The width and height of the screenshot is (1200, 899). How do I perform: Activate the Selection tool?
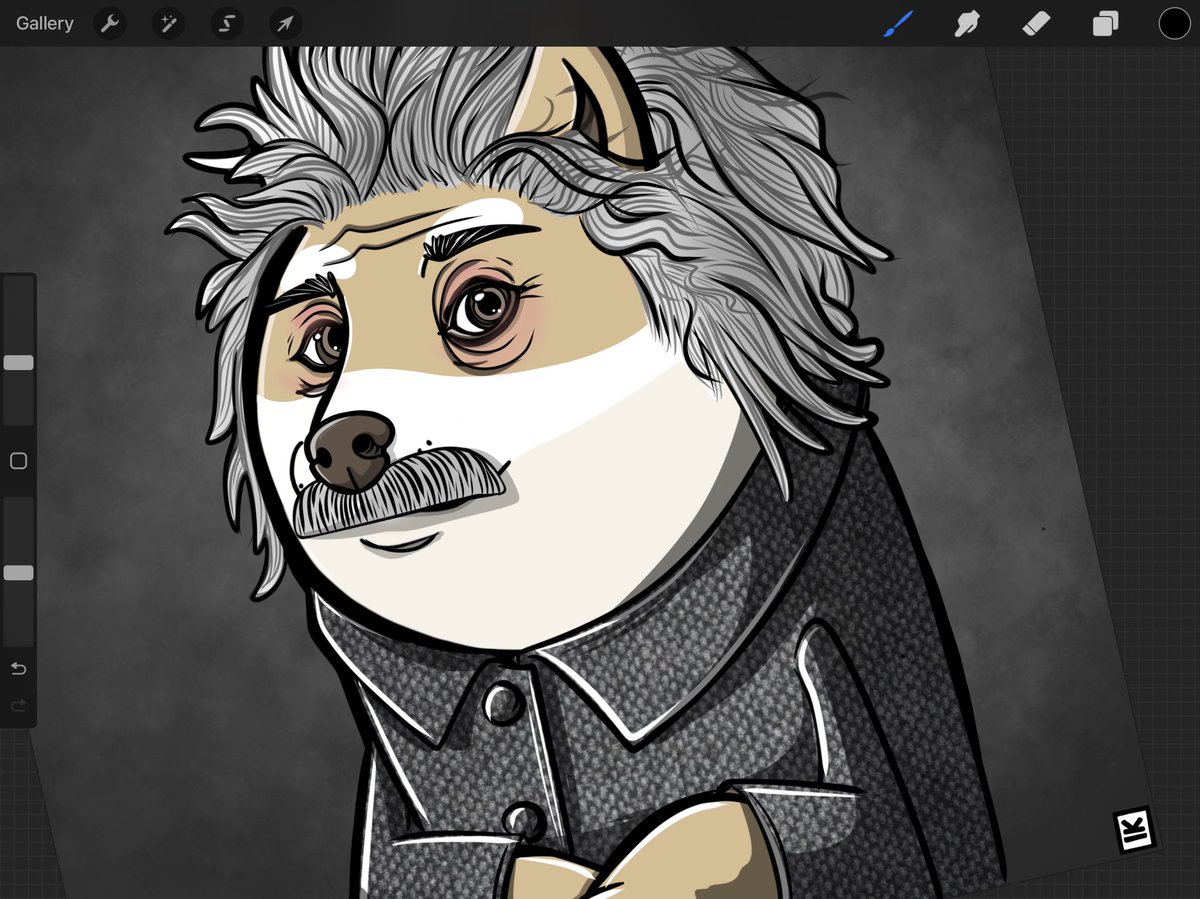click(x=227, y=23)
